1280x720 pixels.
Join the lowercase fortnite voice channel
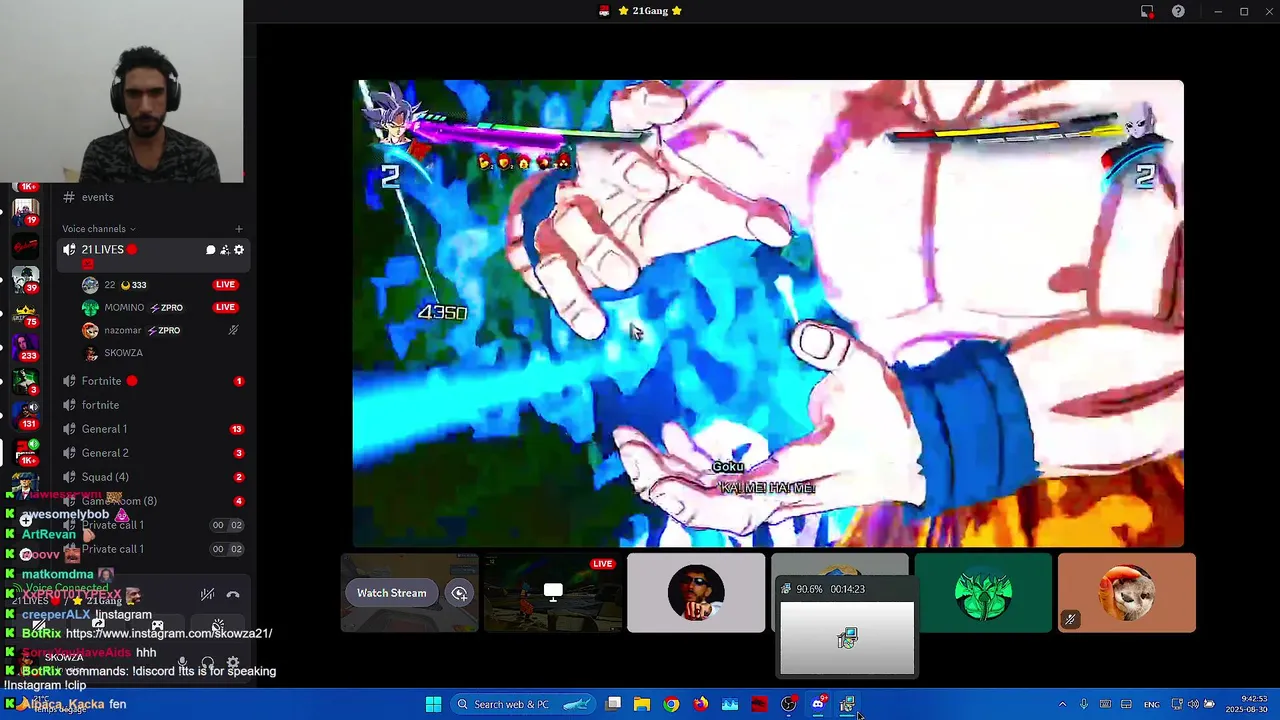pyautogui.click(x=153, y=405)
